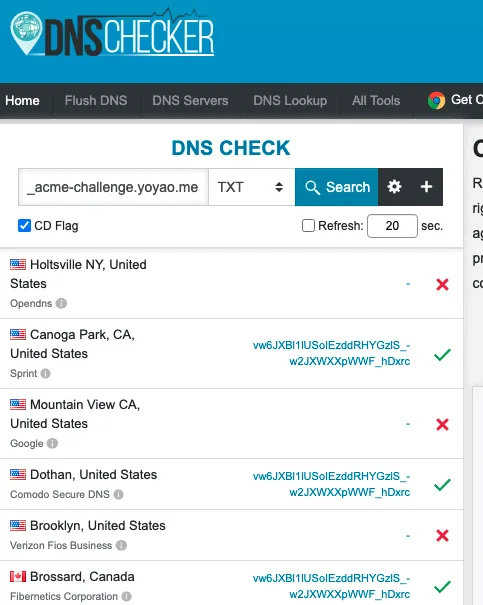Open the TXT record type dropdown
Screen dimensions: 483x605
pyautogui.click(x=252, y=187)
